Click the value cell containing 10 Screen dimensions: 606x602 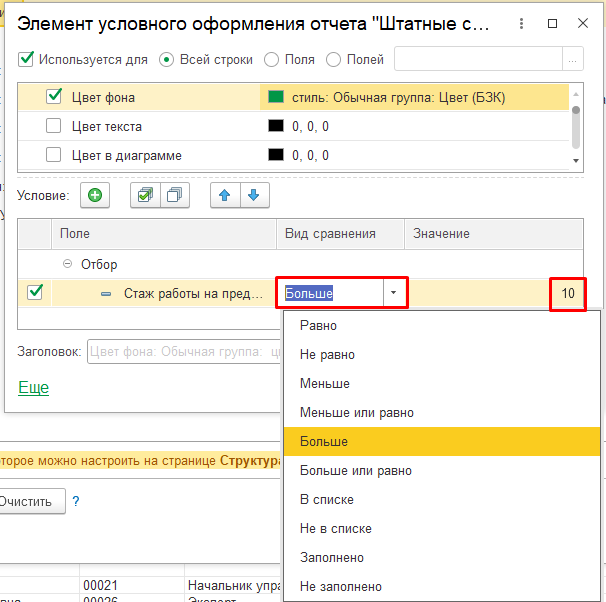click(567, 294)
